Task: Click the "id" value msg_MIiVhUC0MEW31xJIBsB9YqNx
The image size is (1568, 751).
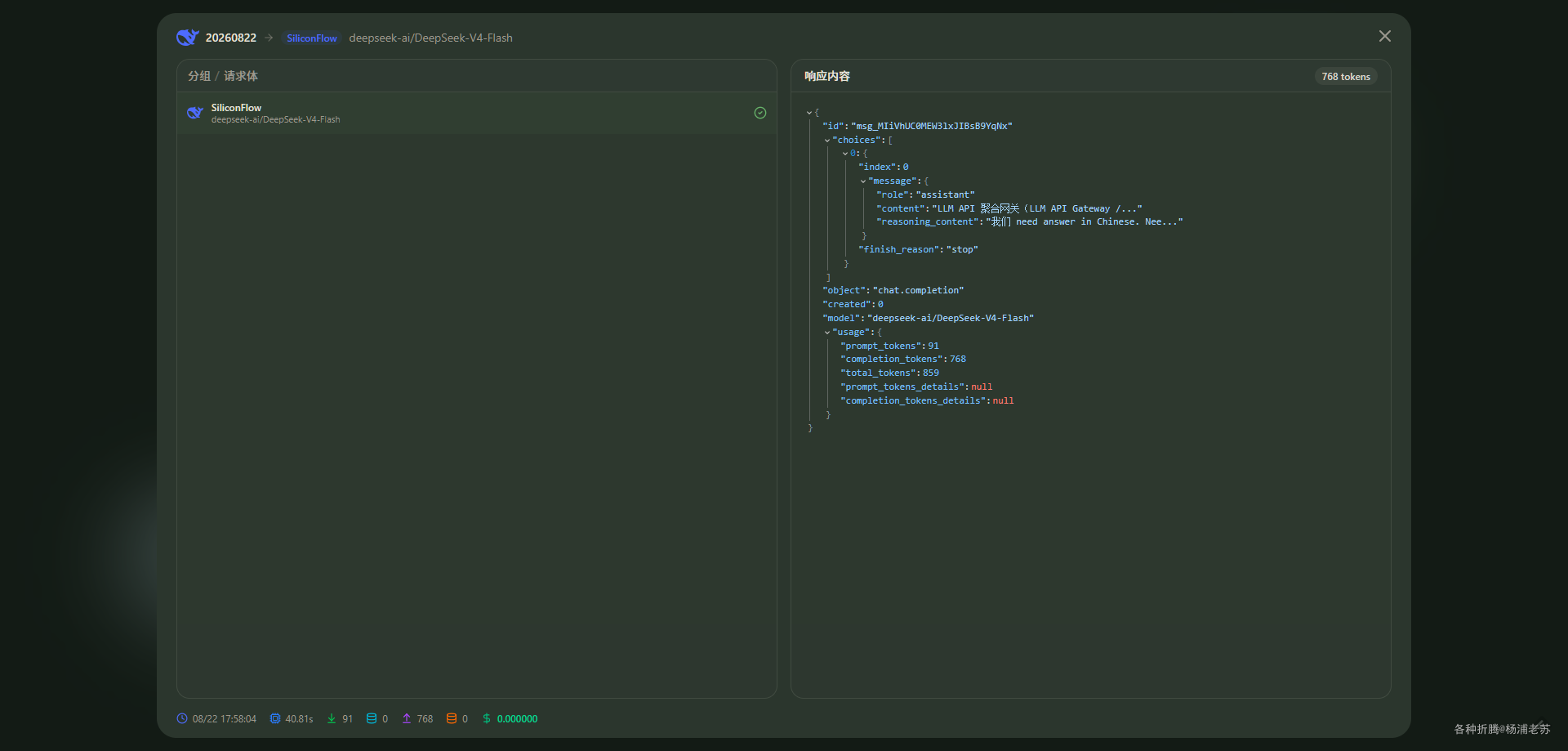Action: pos(932,126)
